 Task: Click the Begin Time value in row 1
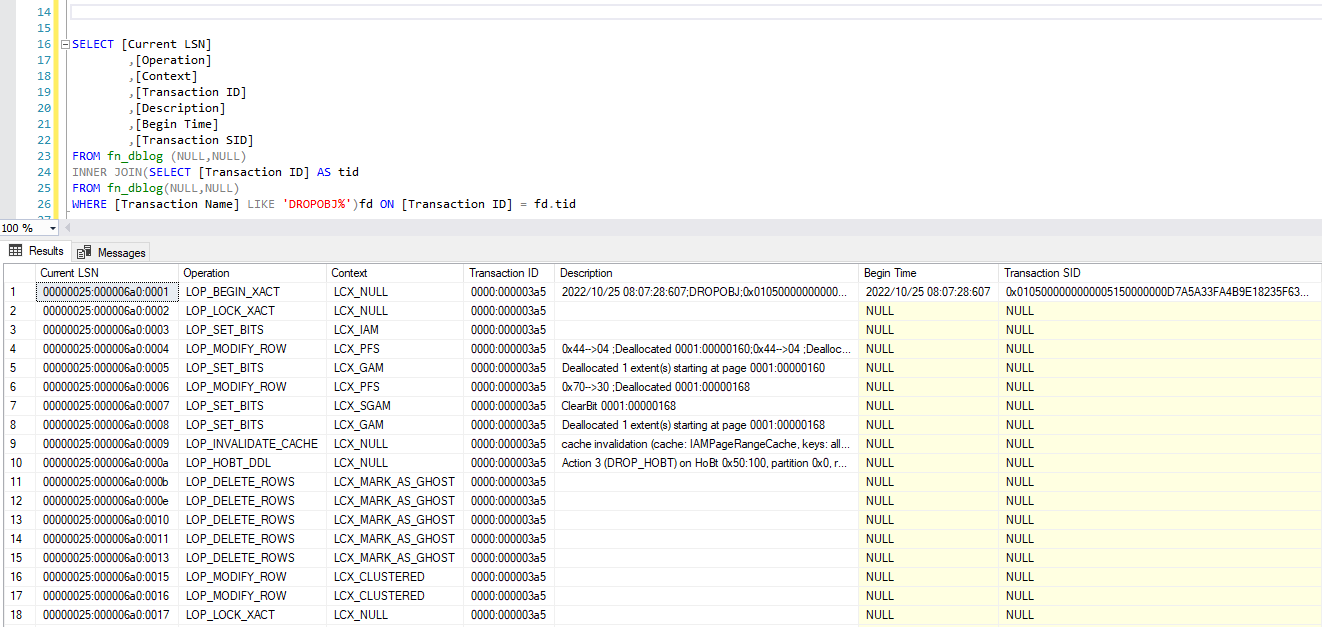[x=928, y=292]
